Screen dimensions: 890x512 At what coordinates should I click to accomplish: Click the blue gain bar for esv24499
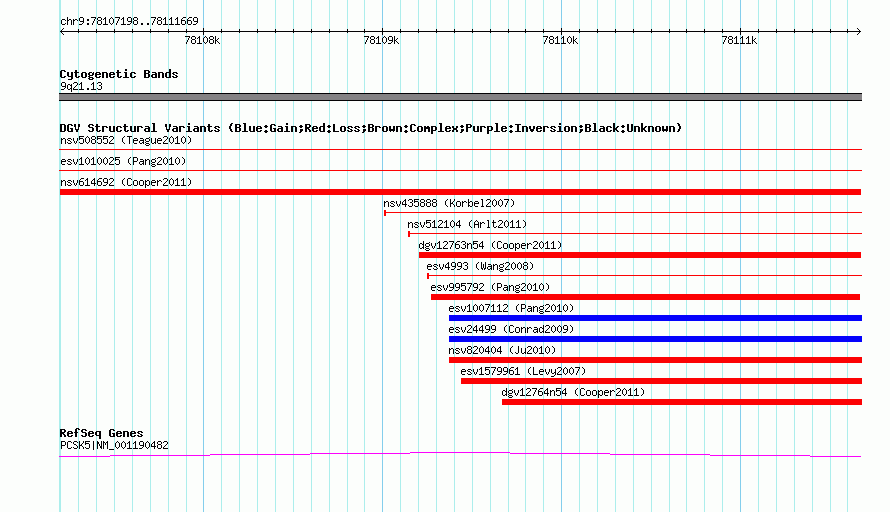coord(655,339)
